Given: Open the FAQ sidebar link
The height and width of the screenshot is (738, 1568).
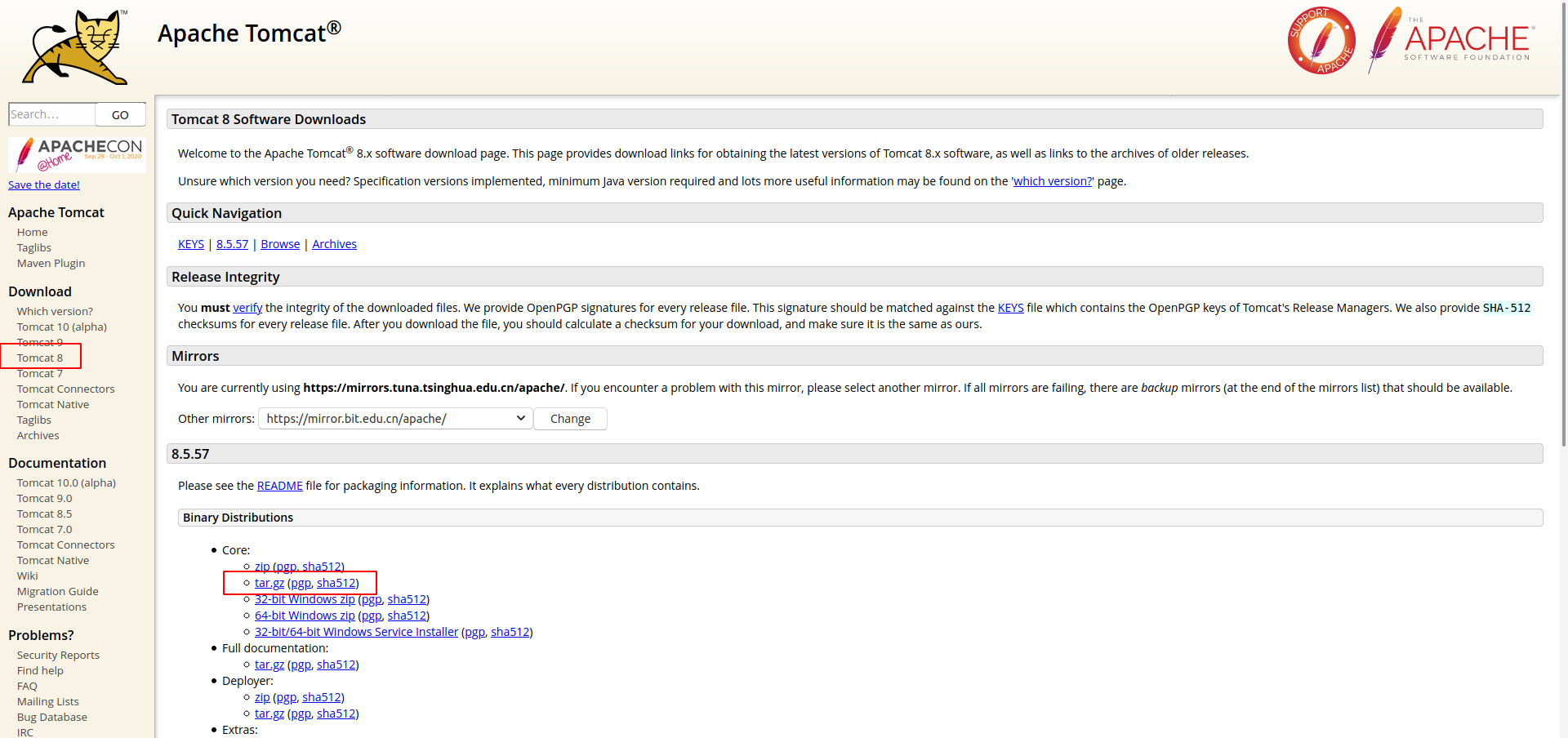Looking at the screenshot, I should (27, 686).
